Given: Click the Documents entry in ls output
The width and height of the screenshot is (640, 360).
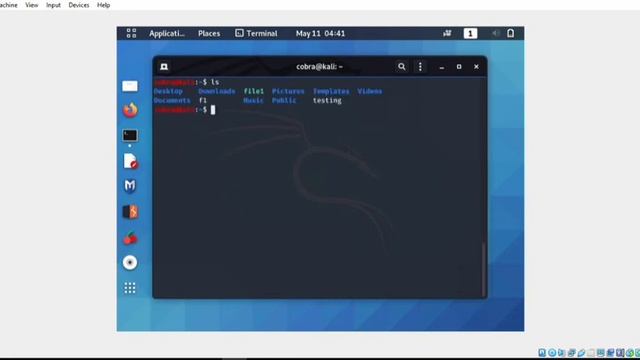Looking at the screenshot, I should [x=172, y=100].
